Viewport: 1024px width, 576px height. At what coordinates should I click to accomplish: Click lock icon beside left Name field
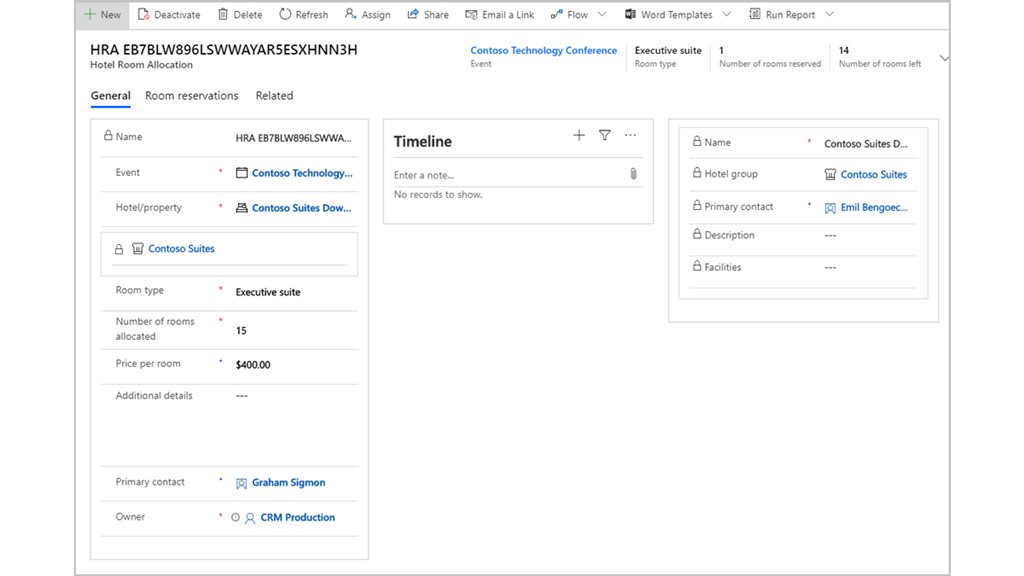click(108, 135)
